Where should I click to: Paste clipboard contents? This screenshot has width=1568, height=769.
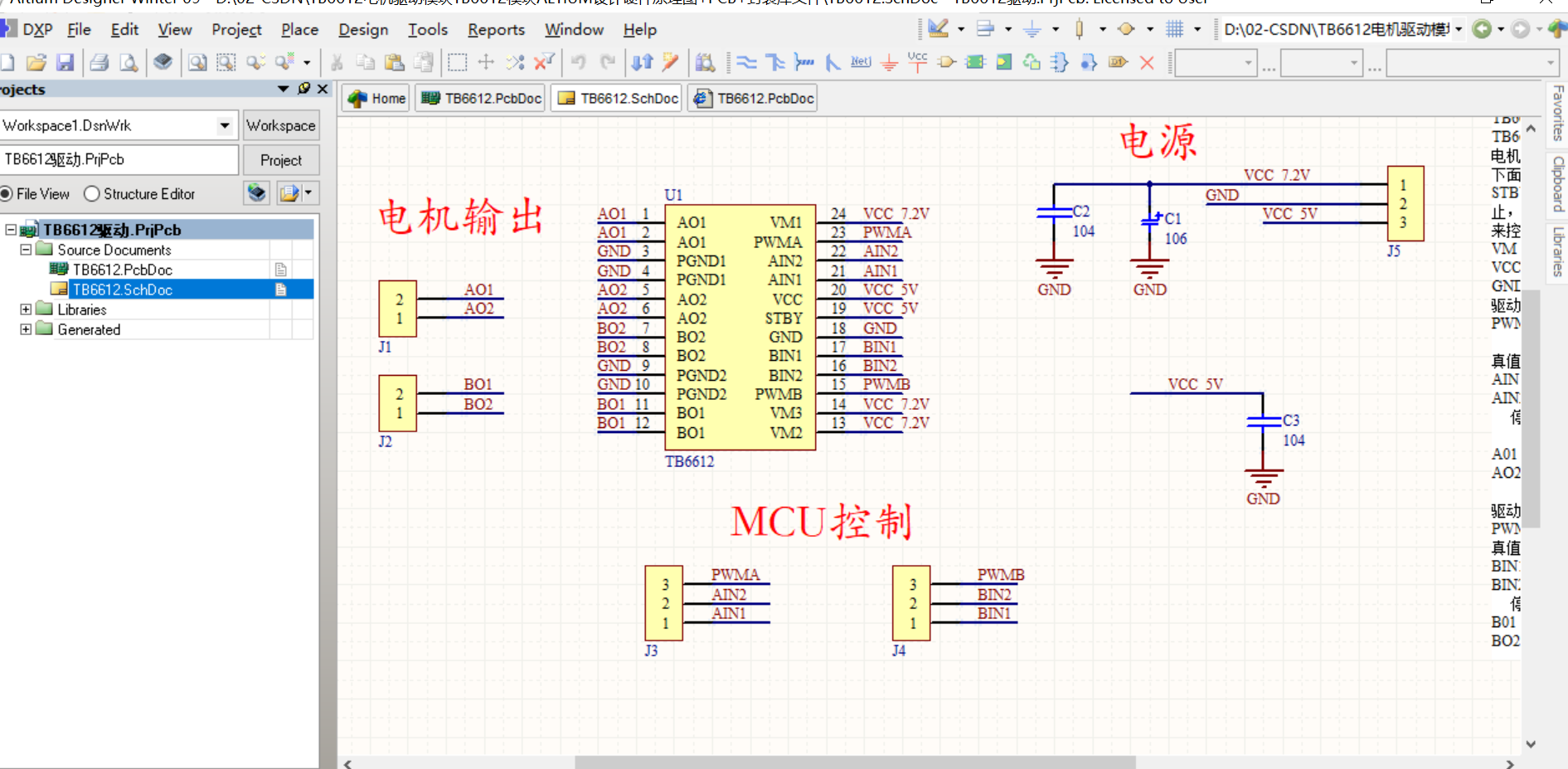click(x=395, y=62)
